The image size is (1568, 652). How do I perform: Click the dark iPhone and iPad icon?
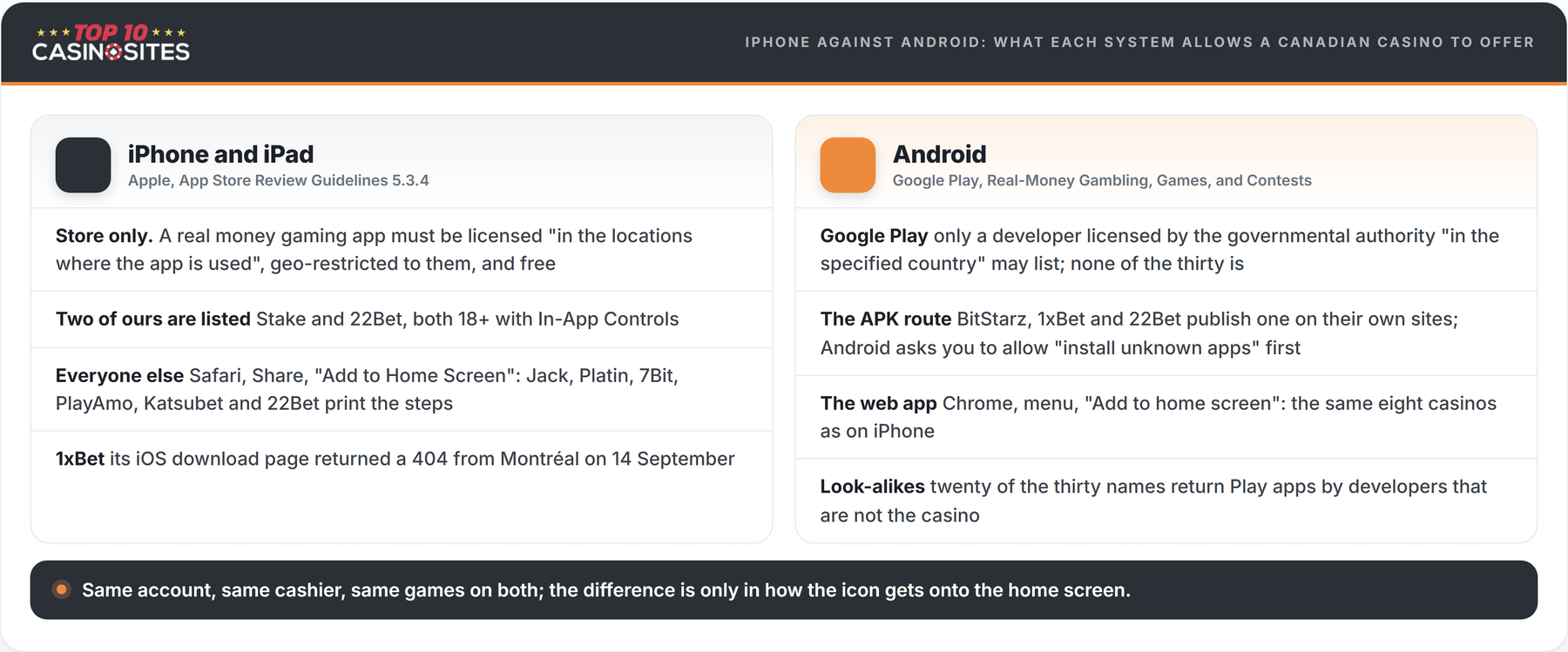coord(83,165)
